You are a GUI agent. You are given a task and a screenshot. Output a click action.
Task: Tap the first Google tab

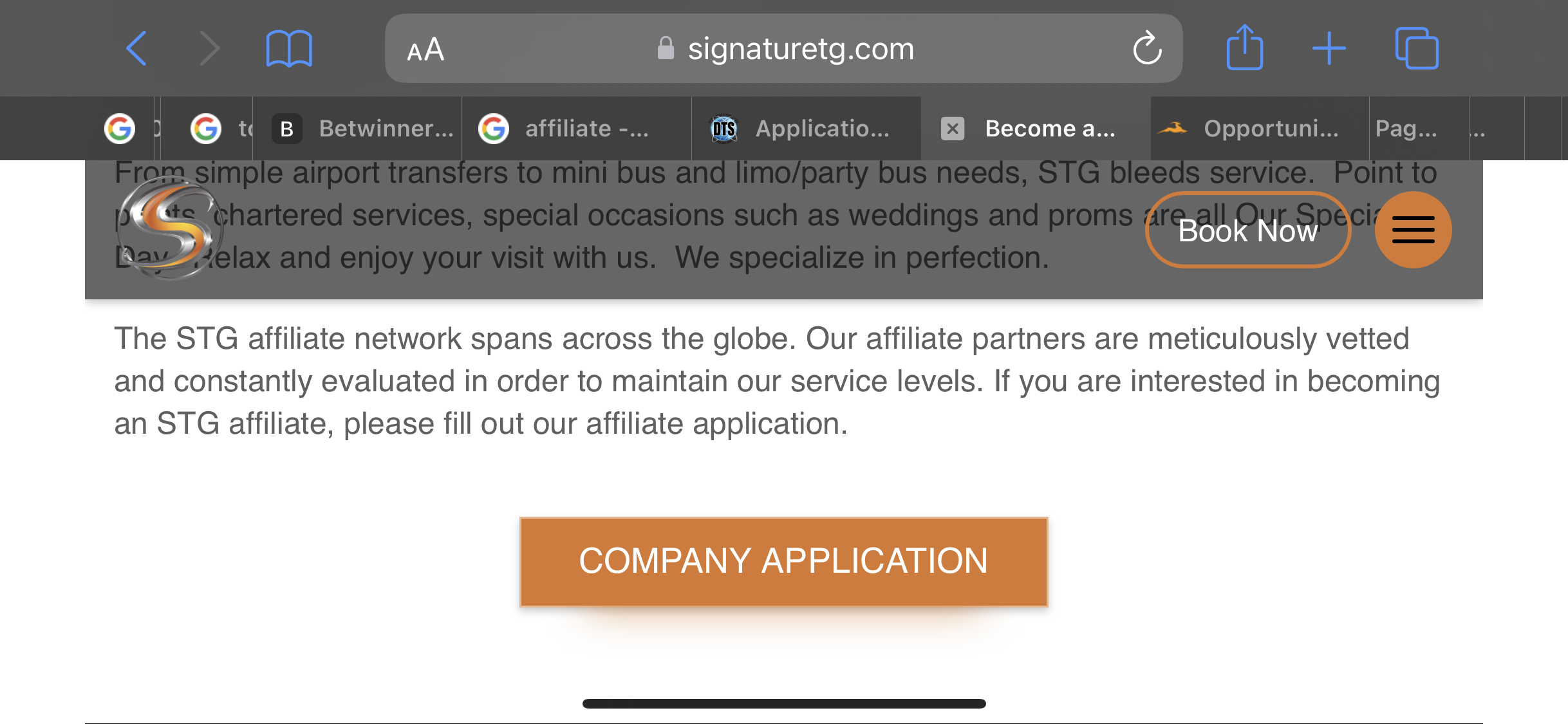tap(126, 129)
